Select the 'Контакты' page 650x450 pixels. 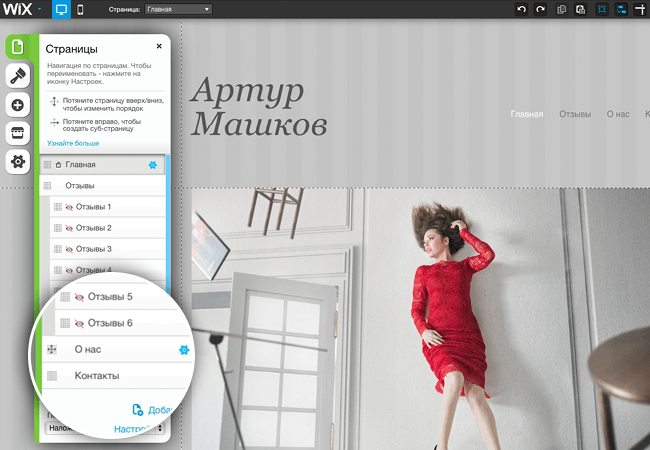pos(118,376)
